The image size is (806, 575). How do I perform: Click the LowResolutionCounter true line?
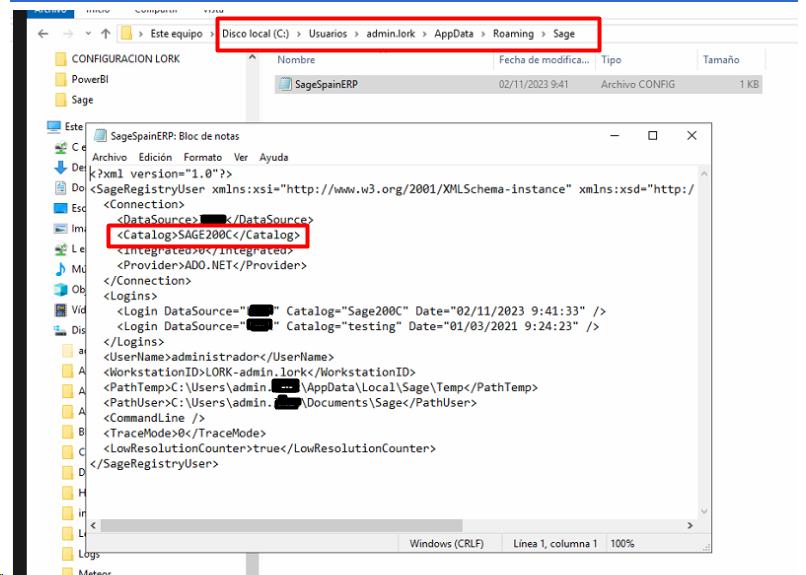269,449
